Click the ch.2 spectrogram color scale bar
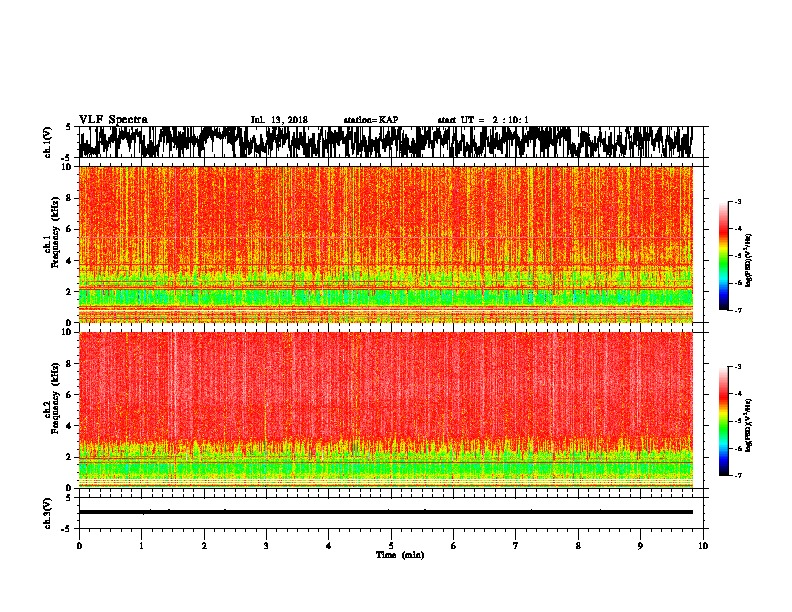Image resolution: width=792 pixels, height=612 pixels. (x=724, y=421)
